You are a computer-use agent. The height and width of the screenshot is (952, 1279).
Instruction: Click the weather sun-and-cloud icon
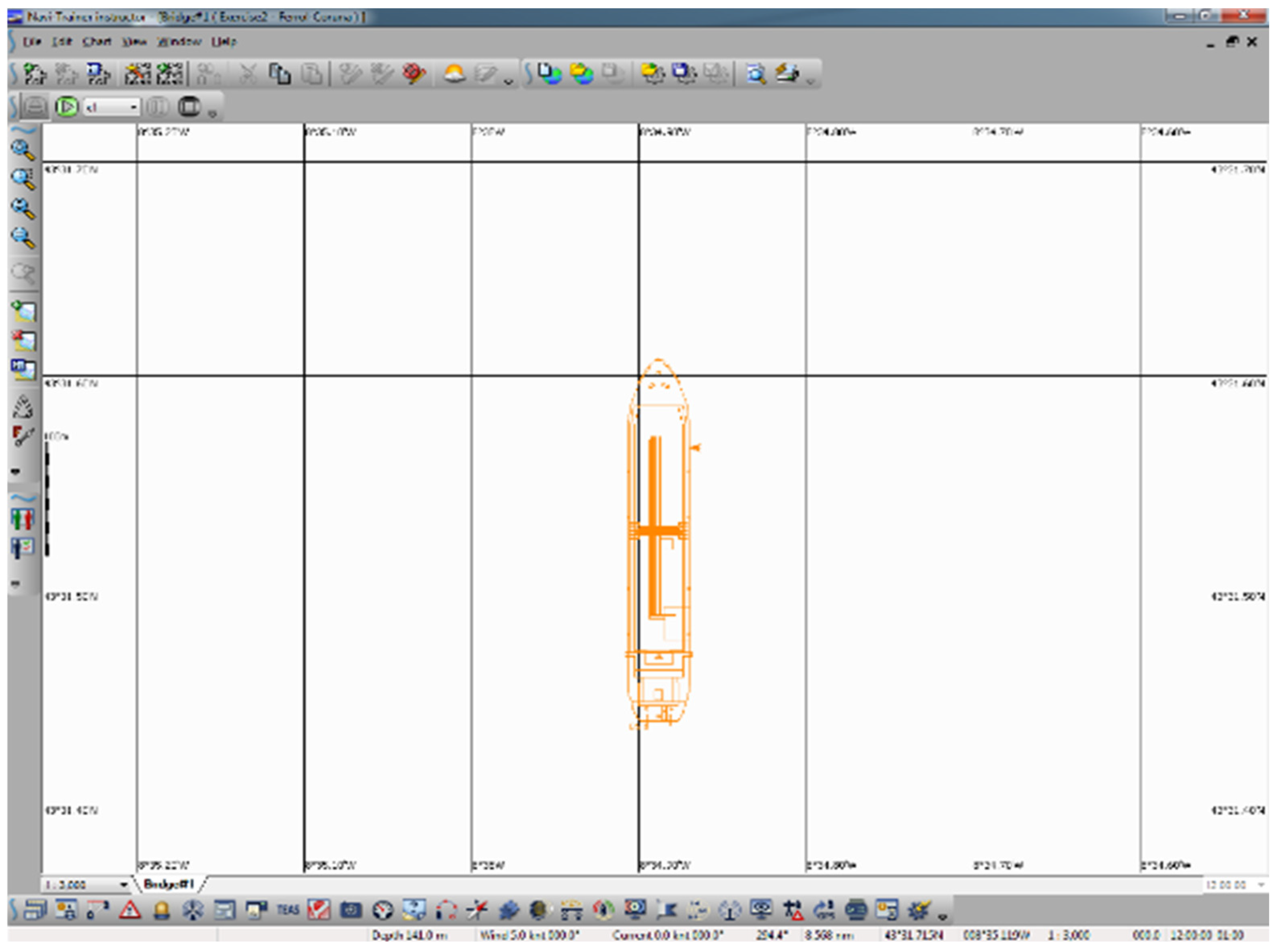pos(454,74)
